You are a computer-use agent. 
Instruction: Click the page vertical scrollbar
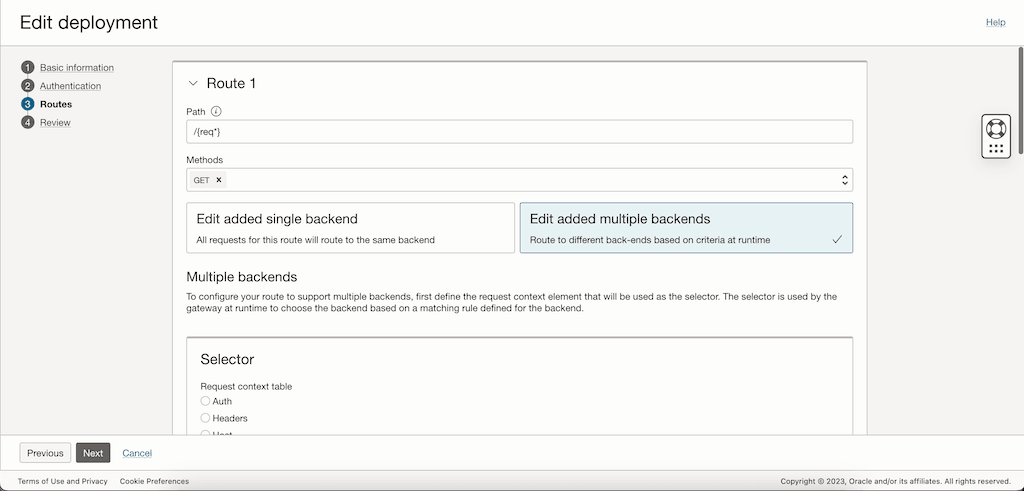(x=1020, y=100)
